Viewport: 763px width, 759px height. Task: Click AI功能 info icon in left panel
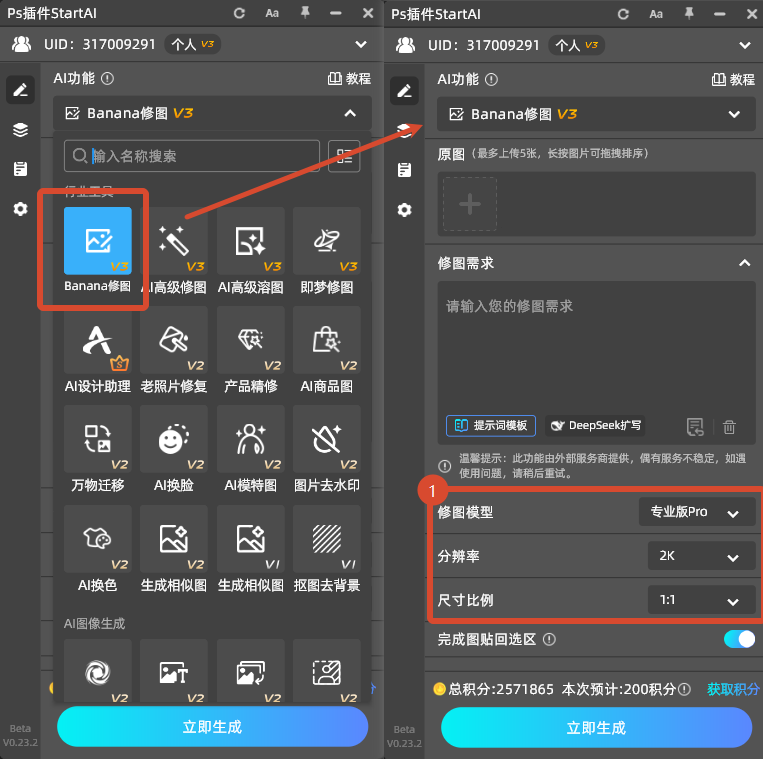click(x=108, y=78)
